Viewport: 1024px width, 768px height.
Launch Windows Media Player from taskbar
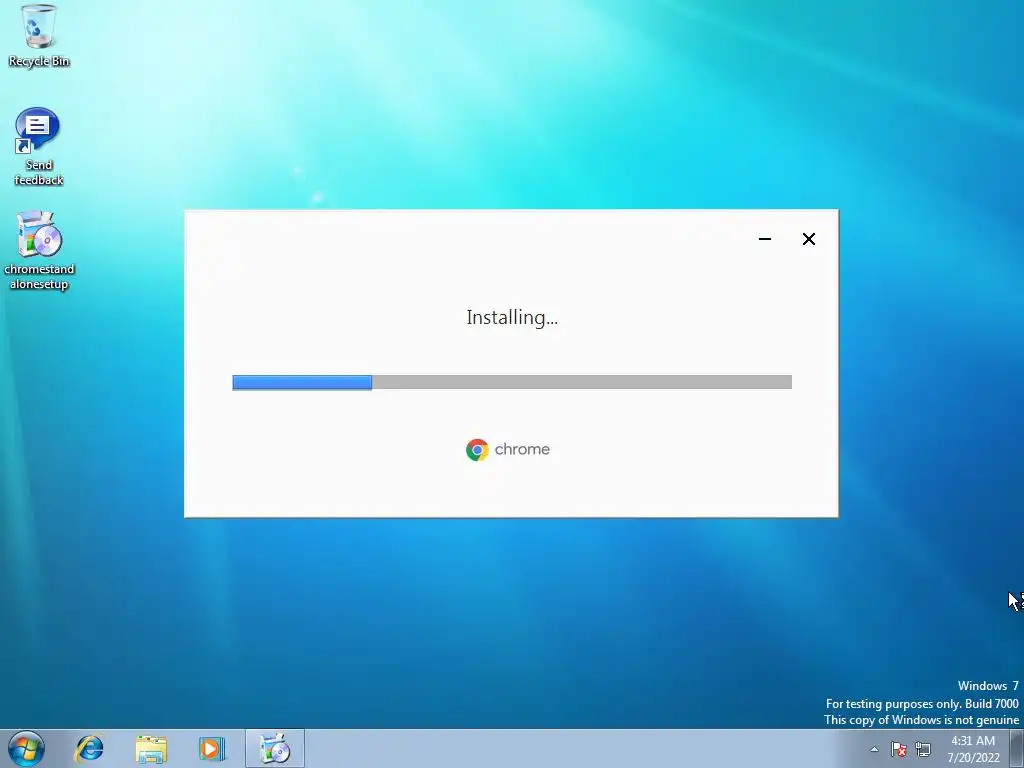[x=212, y=749]
